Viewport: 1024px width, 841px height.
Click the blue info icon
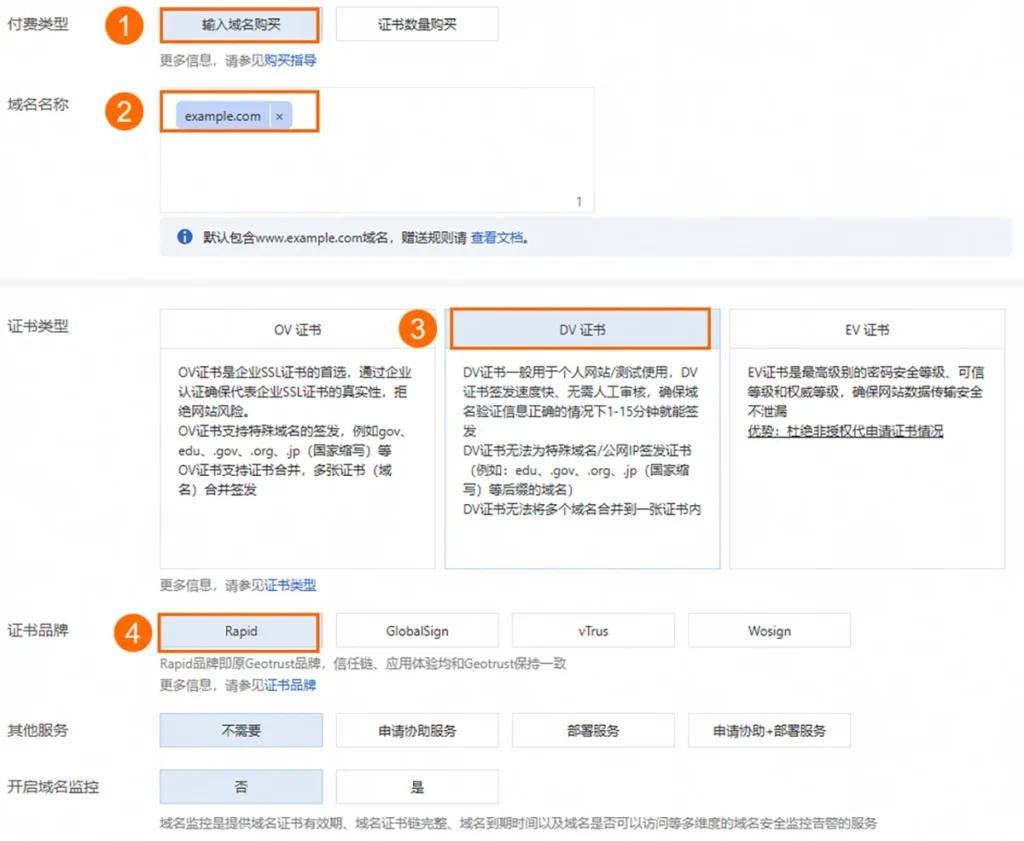click(185, 238)
